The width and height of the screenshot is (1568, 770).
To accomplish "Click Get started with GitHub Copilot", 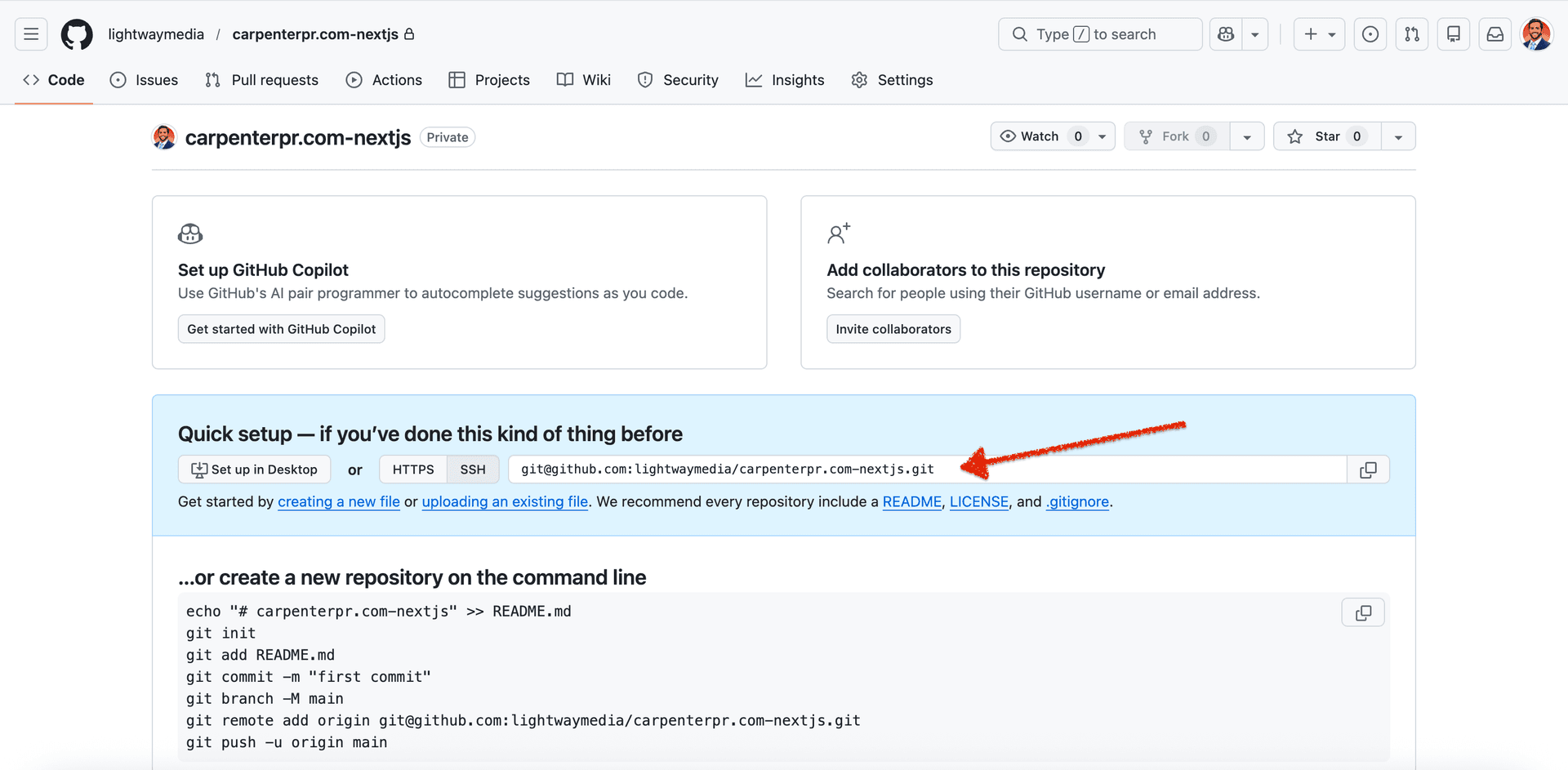I will [x=281, y=329].
